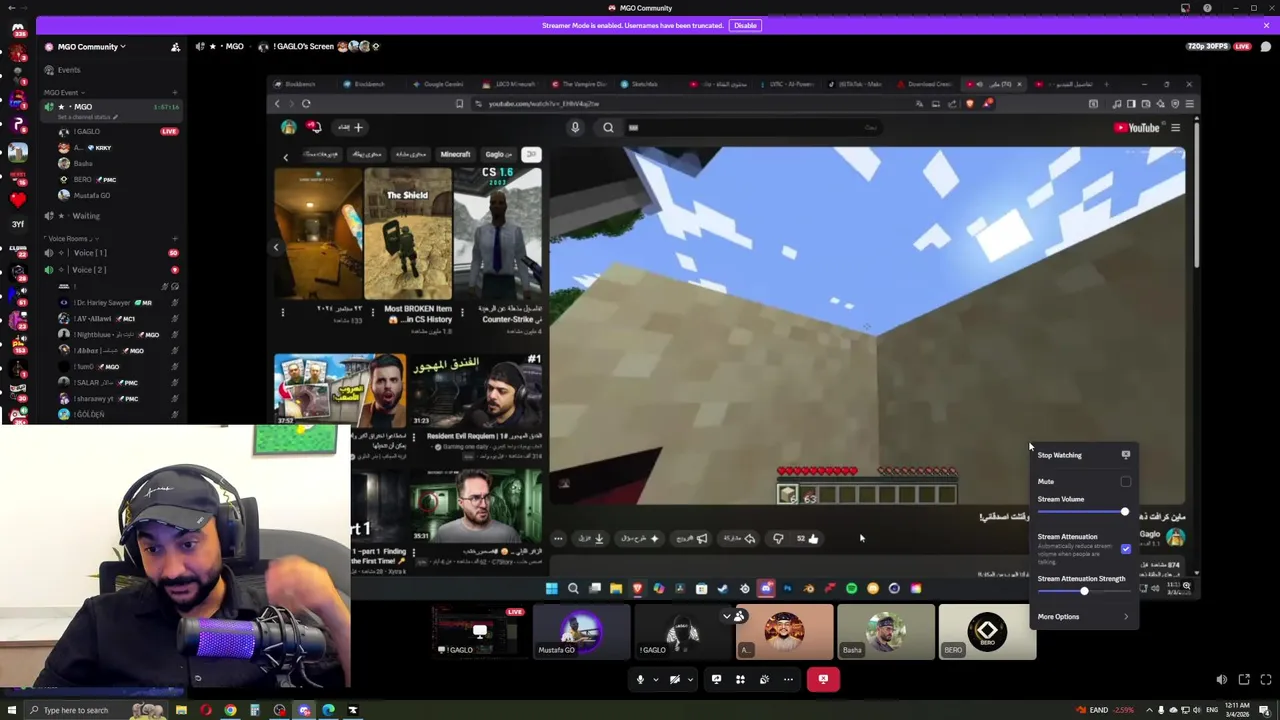Select BERO participant tile
Screen dimensions: 1280x720
[987, 632]
